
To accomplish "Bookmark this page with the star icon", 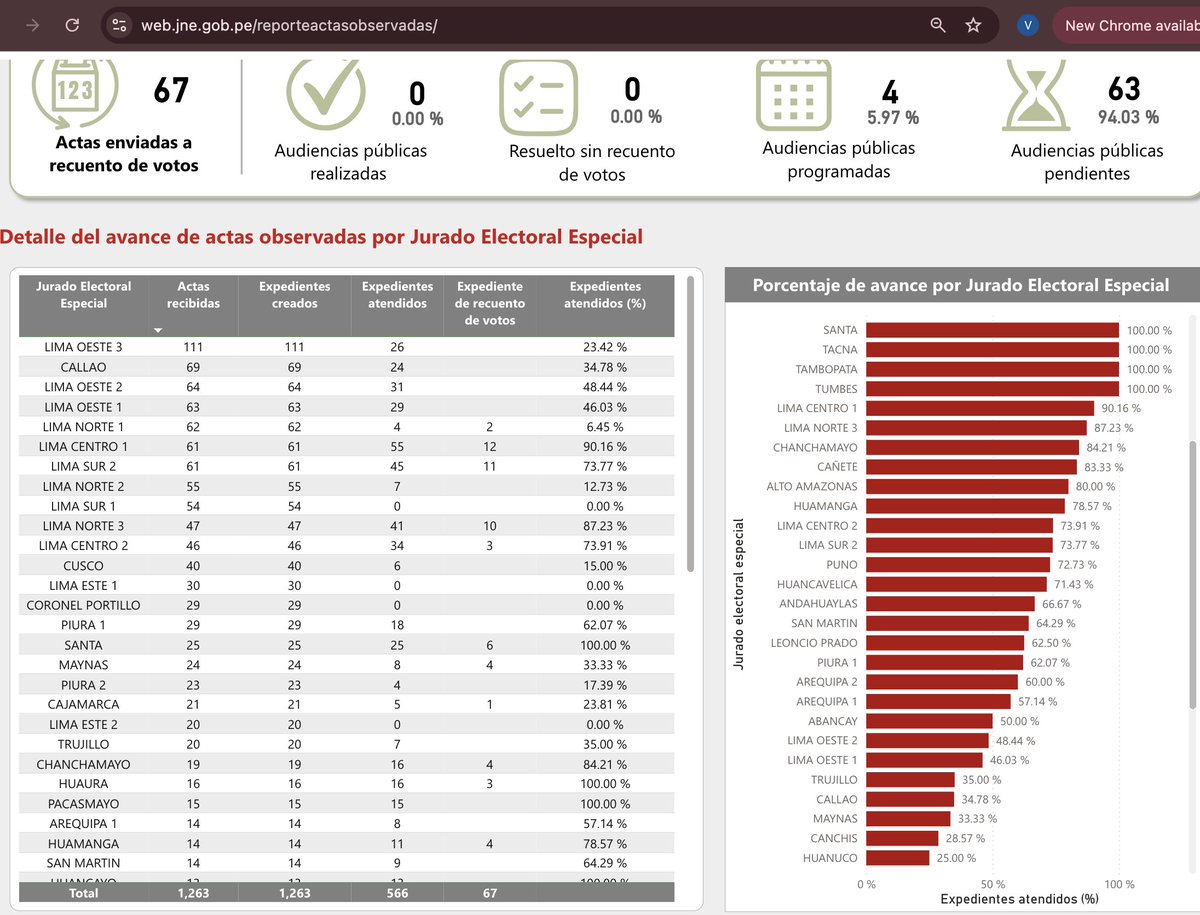I will pos(973,25).
